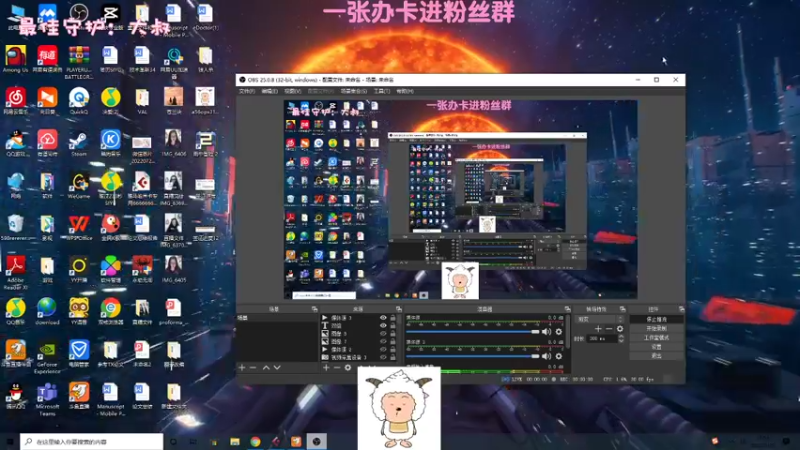The width and height of the screenshot is (800, 450).
Task: Lock the 视频采集设备 3 source
Action: [x=393, y=357]
